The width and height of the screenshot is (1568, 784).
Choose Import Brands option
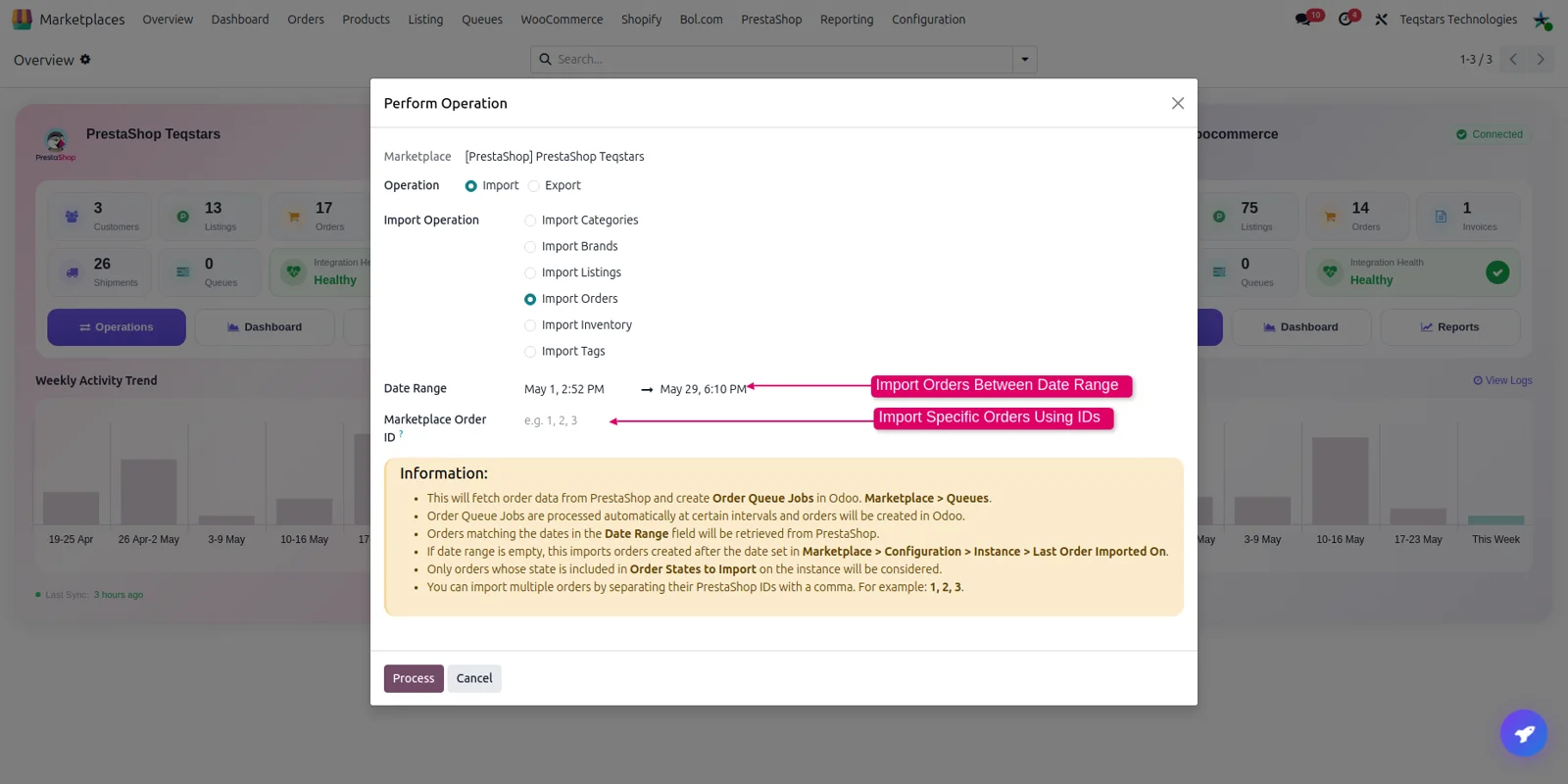pos(530,247)
